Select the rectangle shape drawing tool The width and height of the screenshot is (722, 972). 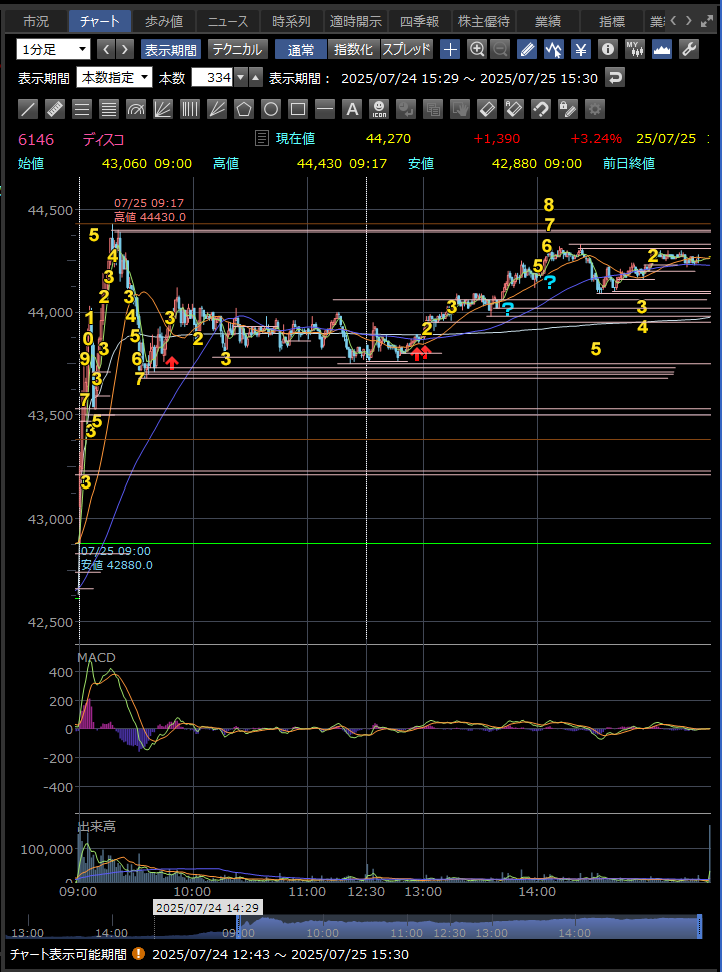click(x=298, y=110)
